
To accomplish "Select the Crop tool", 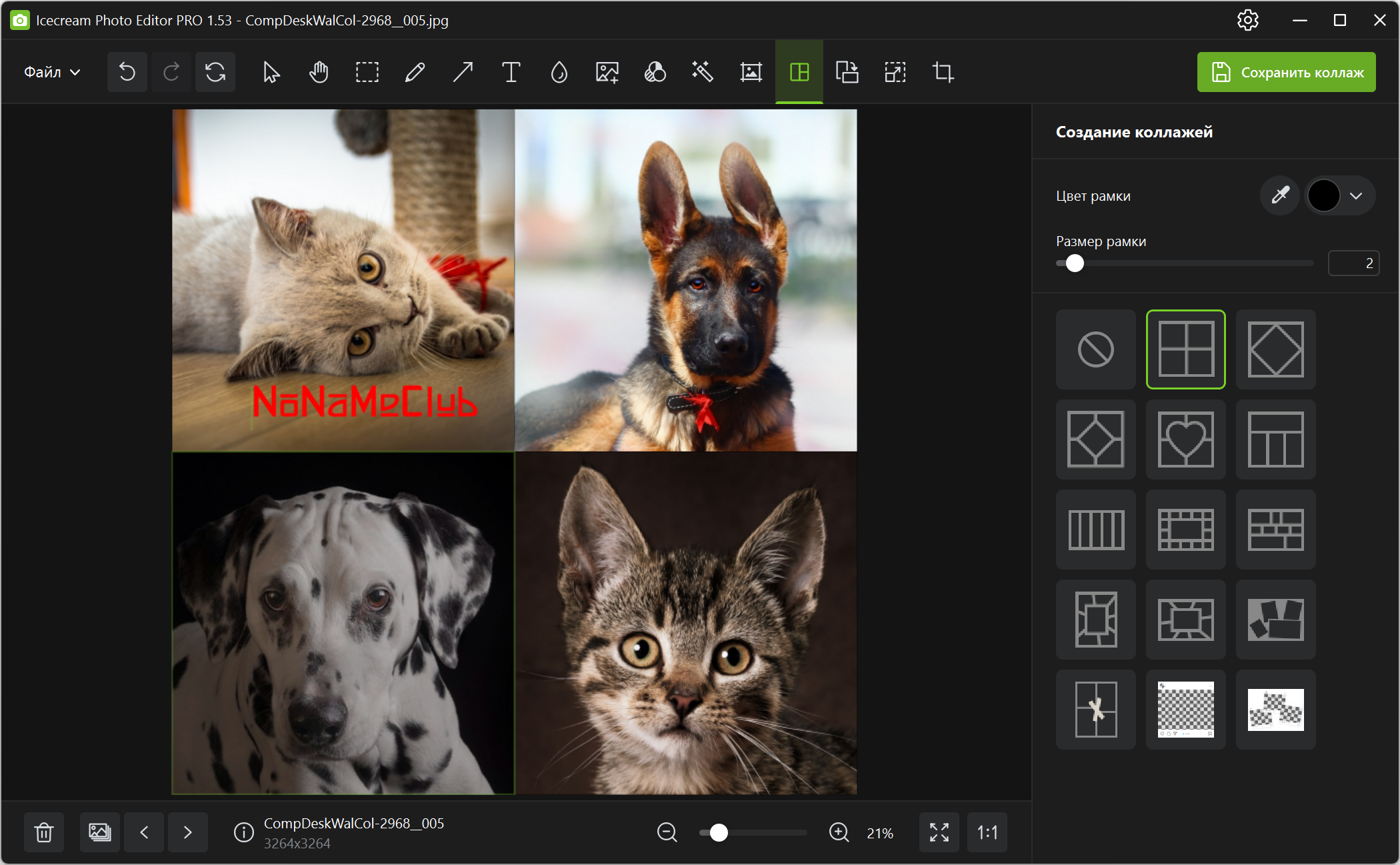I will coord(943,72).
